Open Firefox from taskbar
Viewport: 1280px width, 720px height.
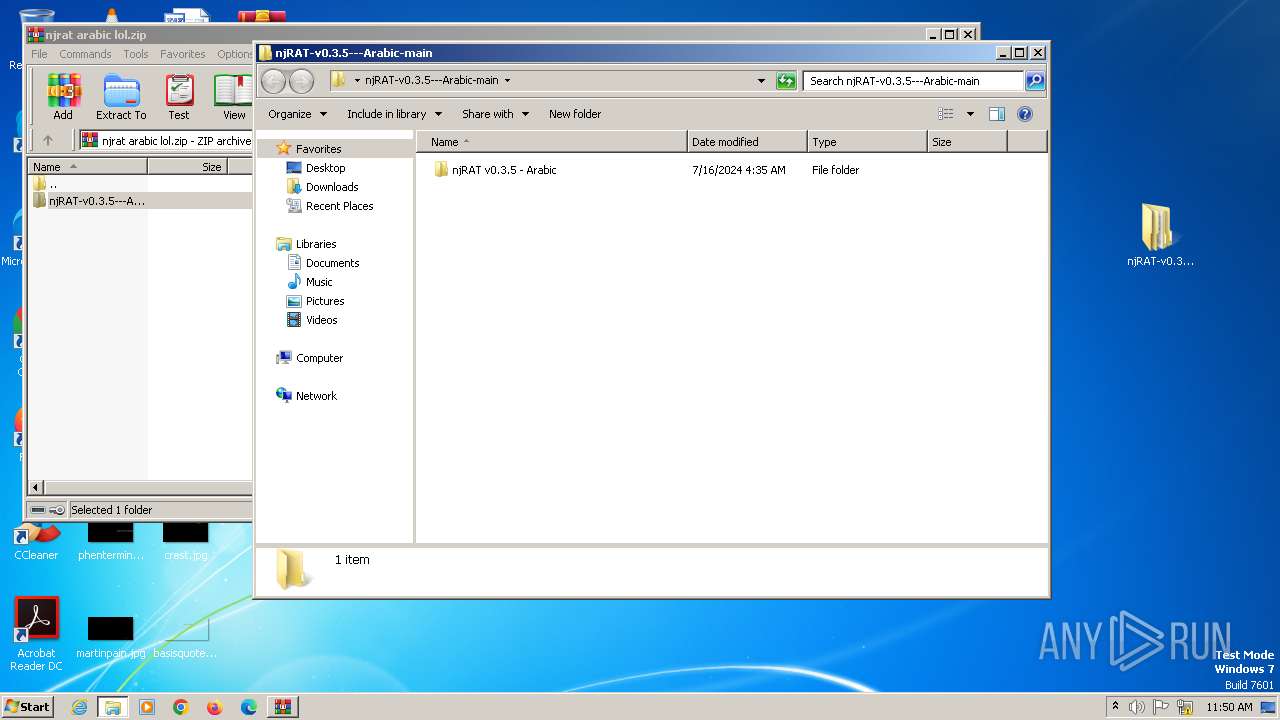215,707
